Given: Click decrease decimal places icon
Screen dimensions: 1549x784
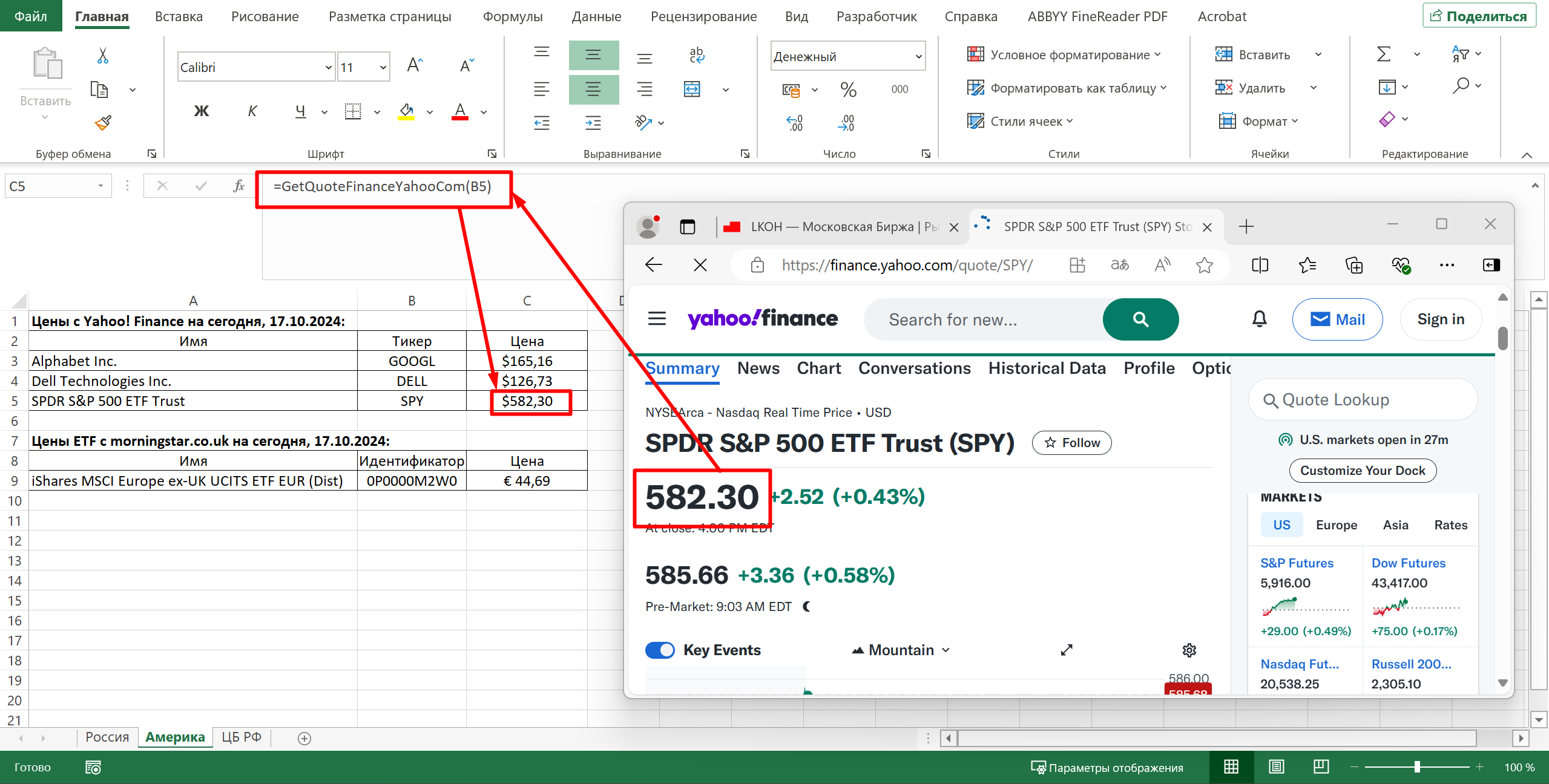Looking at the screenshot, I should pyautogui.click(x=846, y=123).
